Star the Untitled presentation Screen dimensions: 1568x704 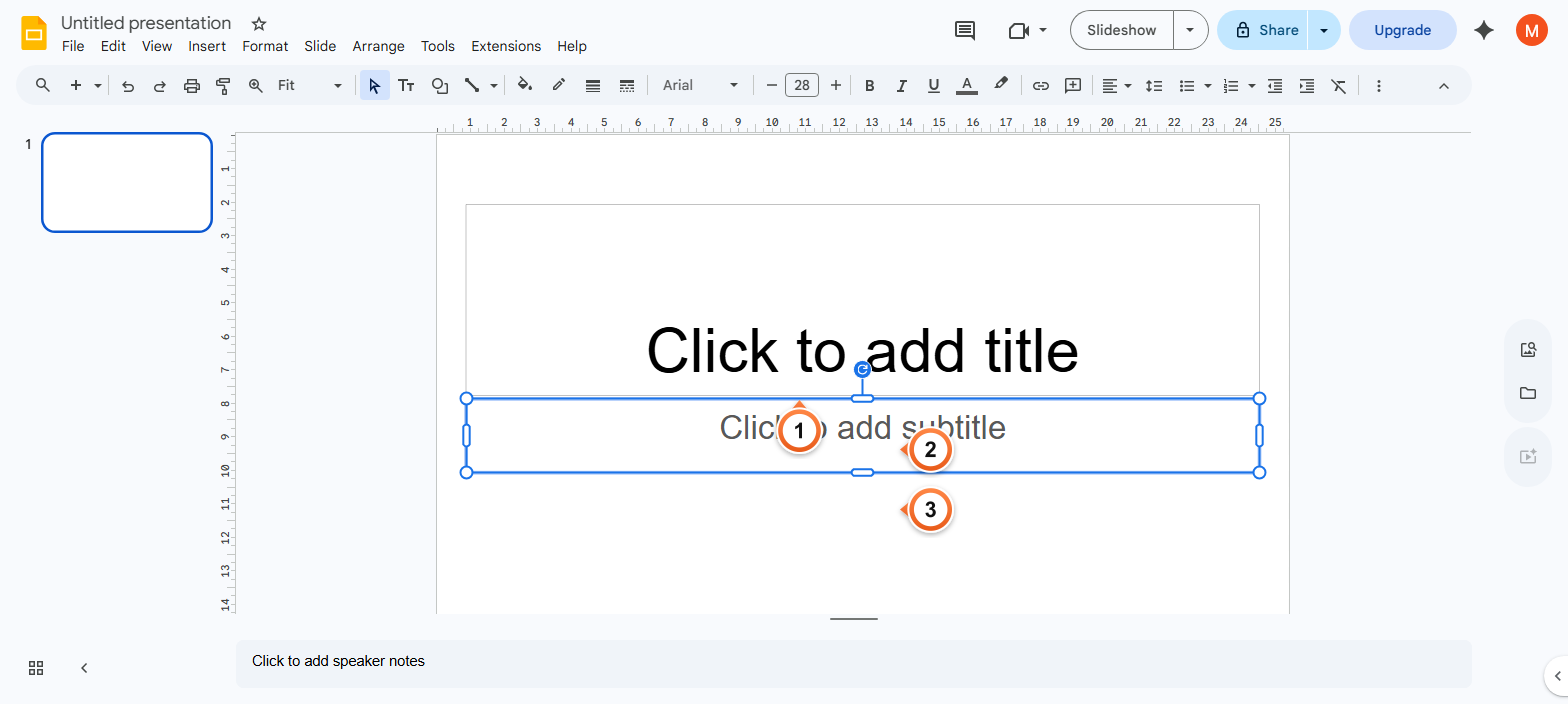click(259, 23)
